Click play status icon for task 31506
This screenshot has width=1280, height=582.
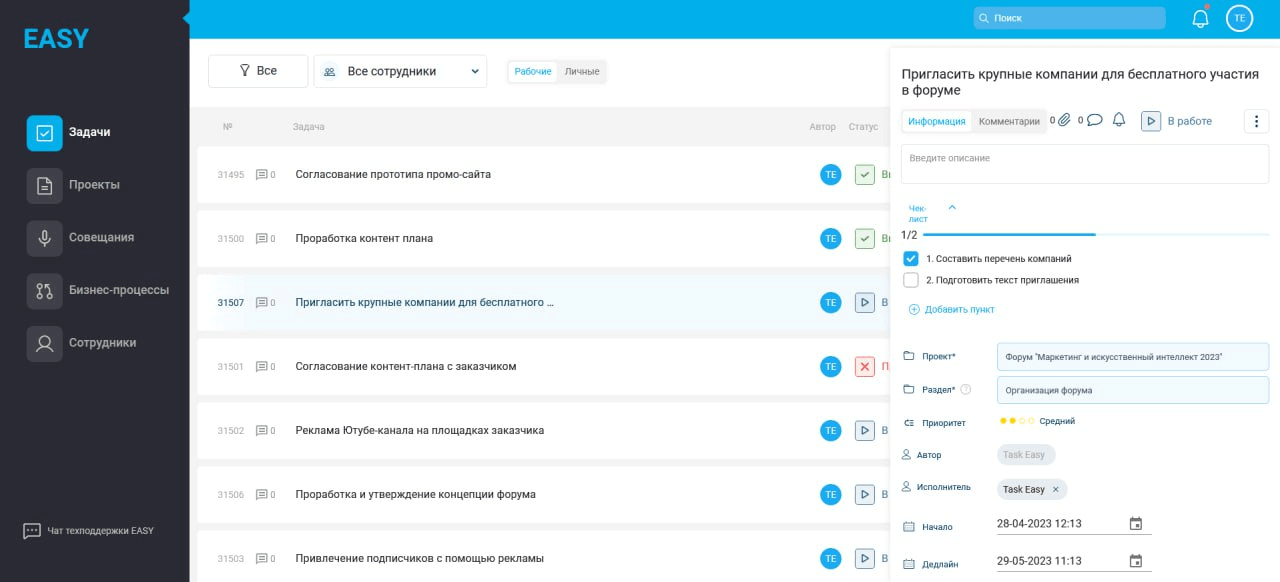(865, 495)
